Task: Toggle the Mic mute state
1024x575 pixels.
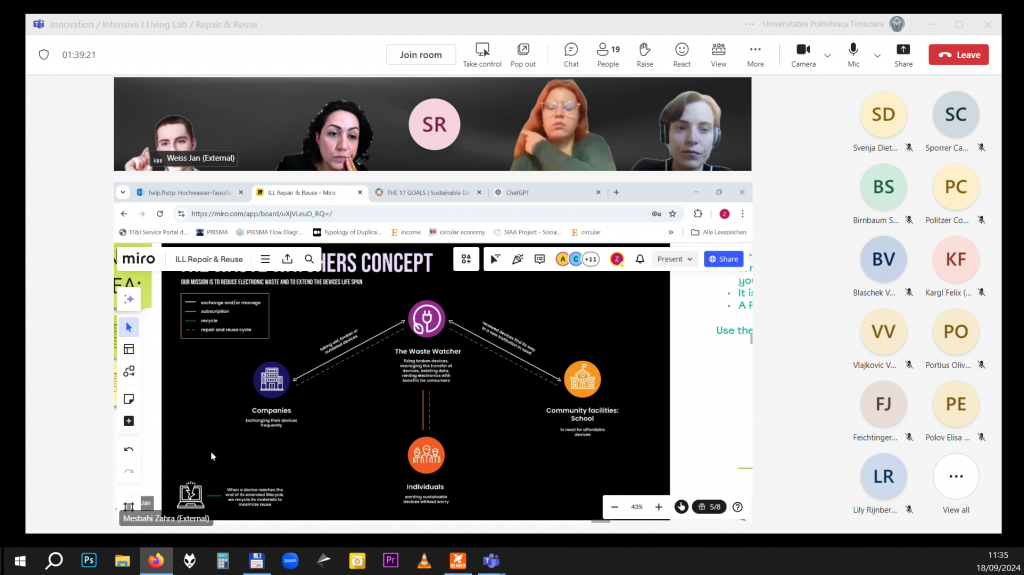Action: (x=853, y=55)
